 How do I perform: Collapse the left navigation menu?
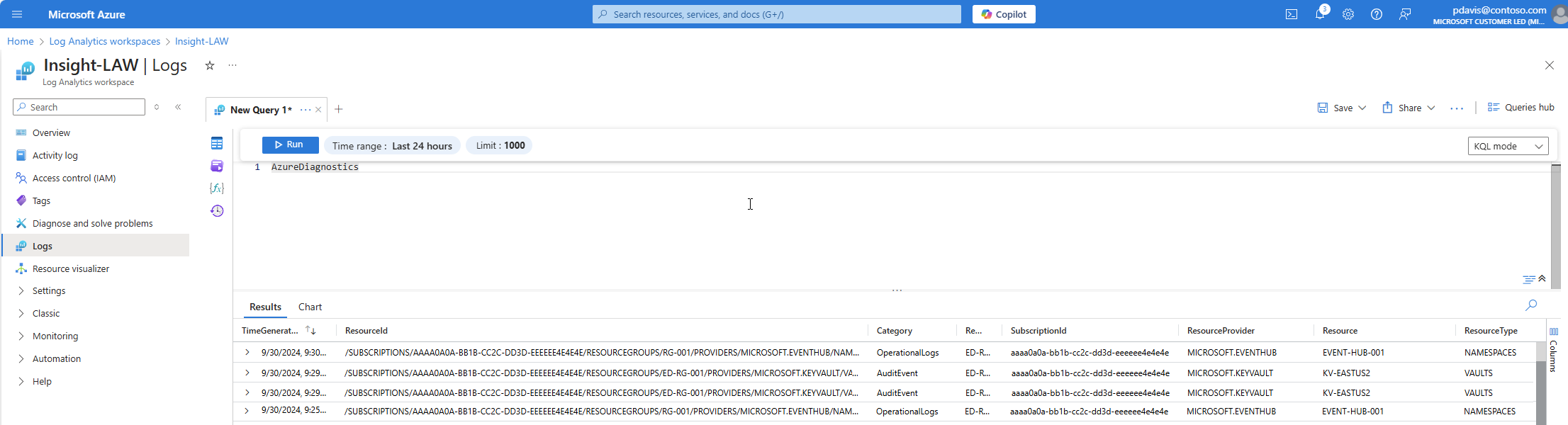point(178,107)
